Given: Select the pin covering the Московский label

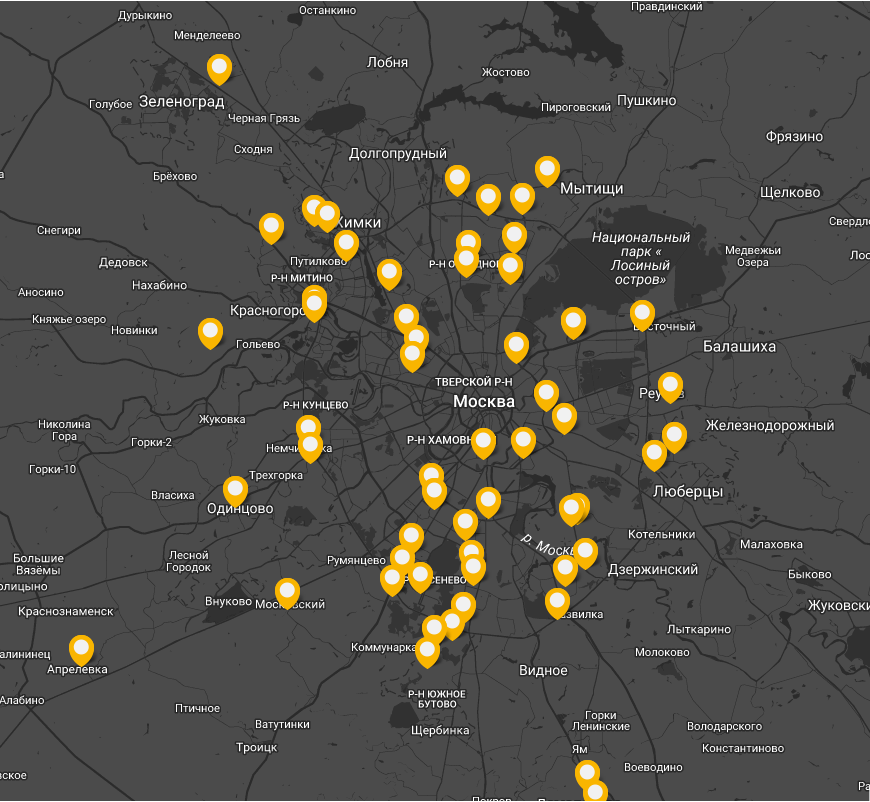Looking at the screenshot, I should point(287,593).
